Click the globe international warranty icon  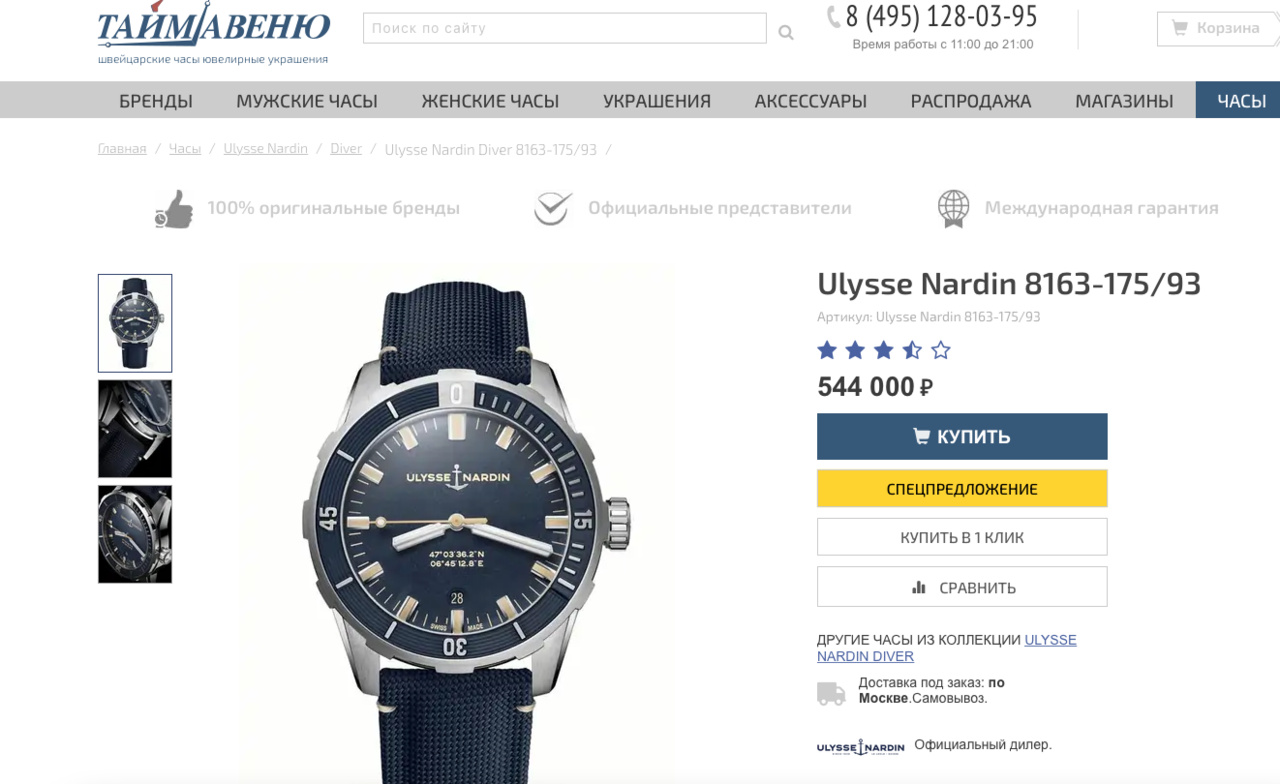tap(953, 208)
